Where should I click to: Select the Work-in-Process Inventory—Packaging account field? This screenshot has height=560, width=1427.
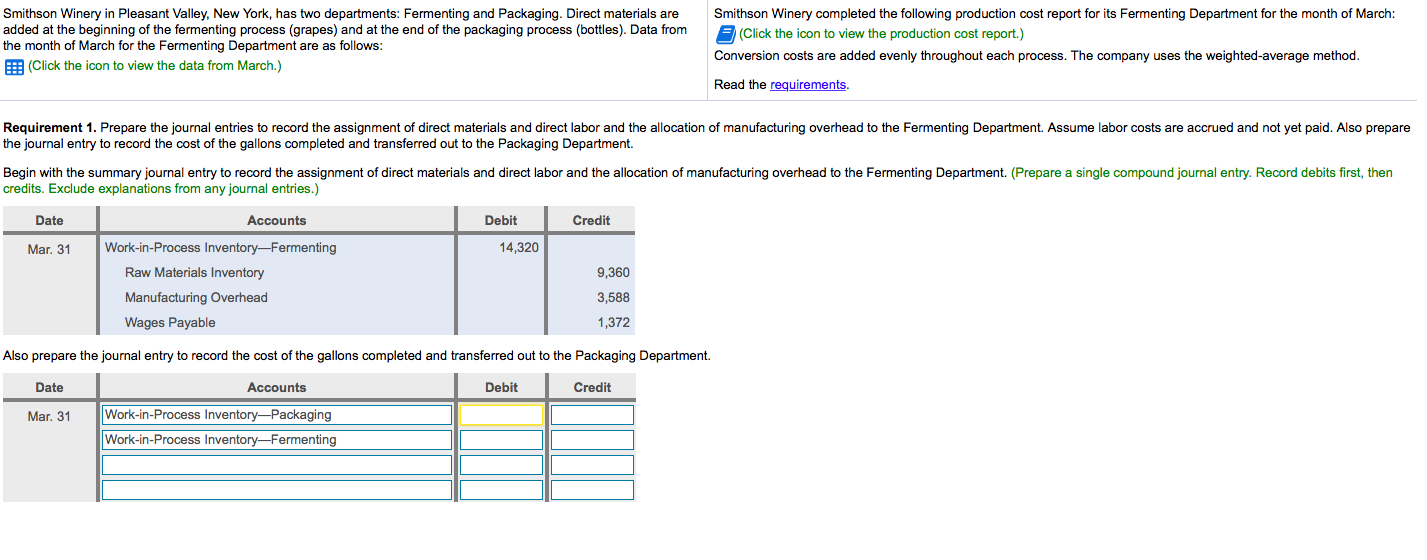pos(277,415)
